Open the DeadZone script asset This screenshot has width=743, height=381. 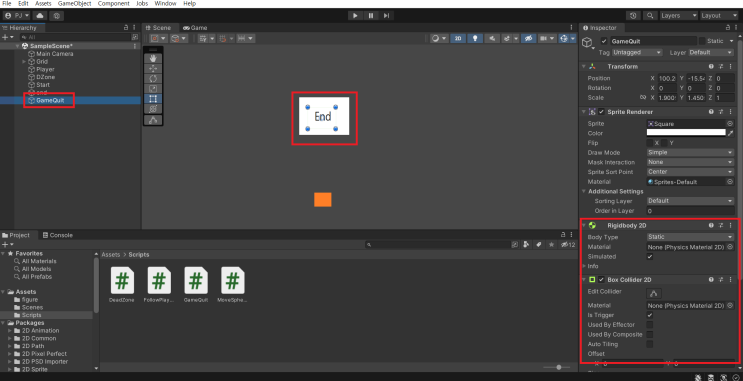pos(122,284)
